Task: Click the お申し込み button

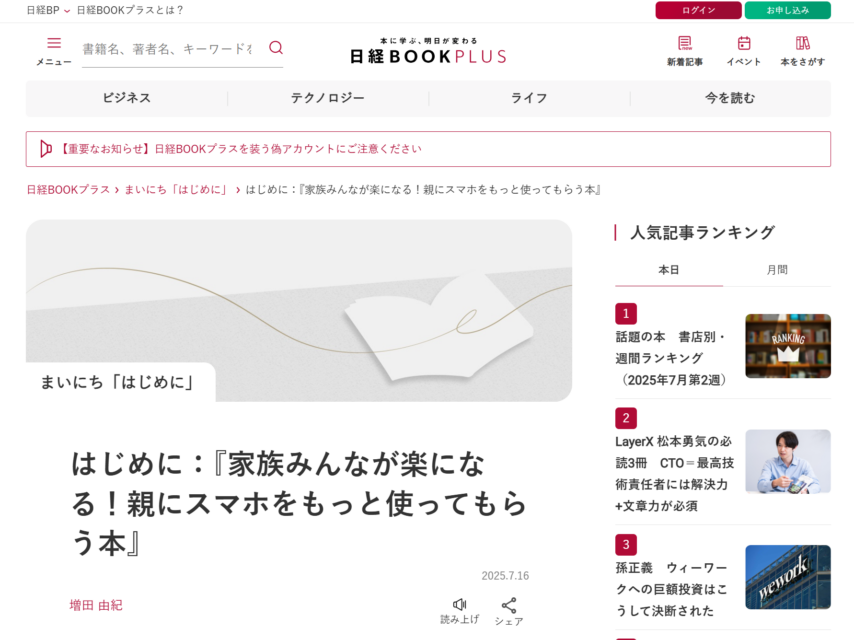Action: [x=788, y=10]
